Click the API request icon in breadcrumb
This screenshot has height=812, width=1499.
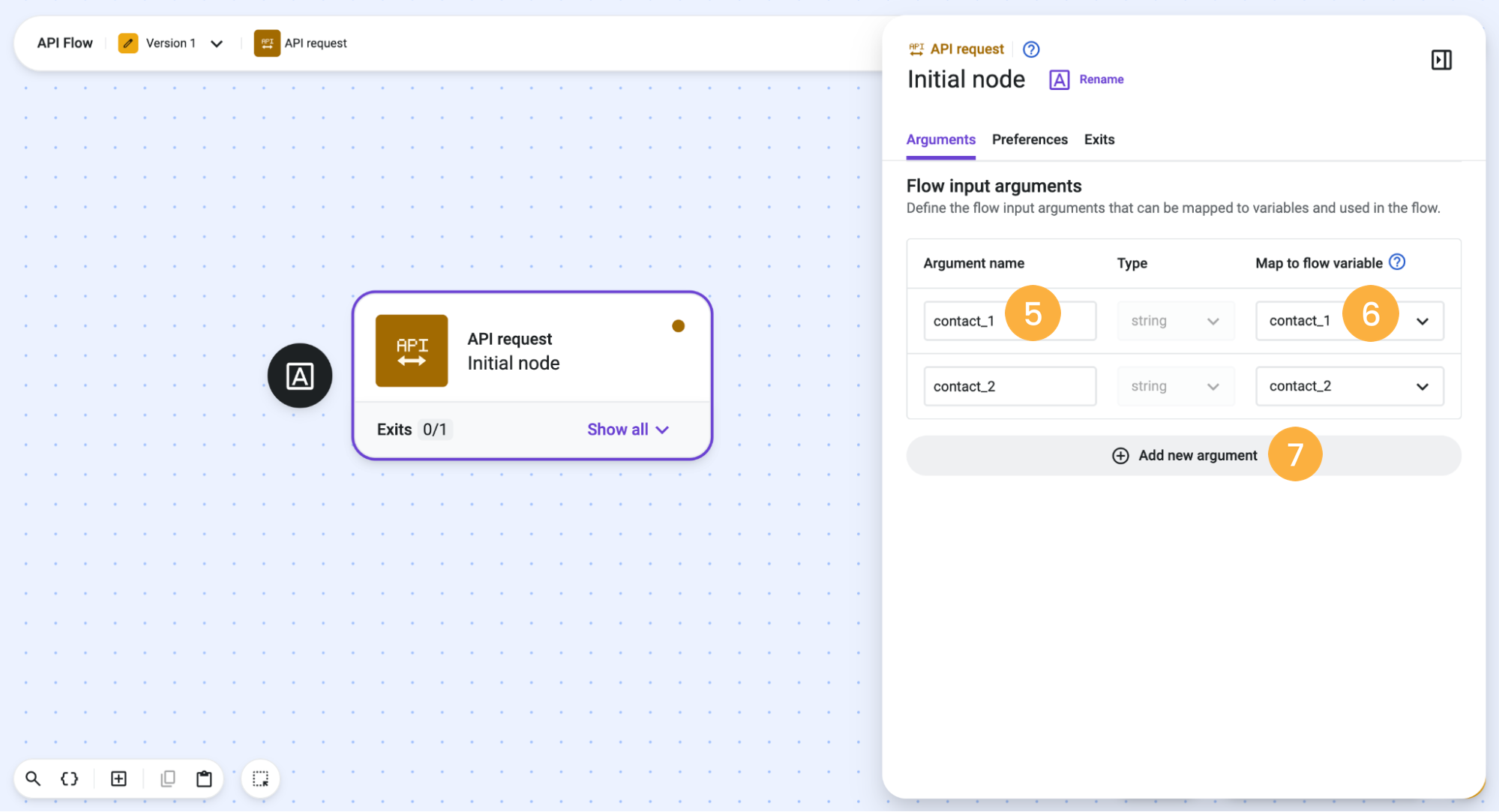pyautogui.click(x=267, y=43)
